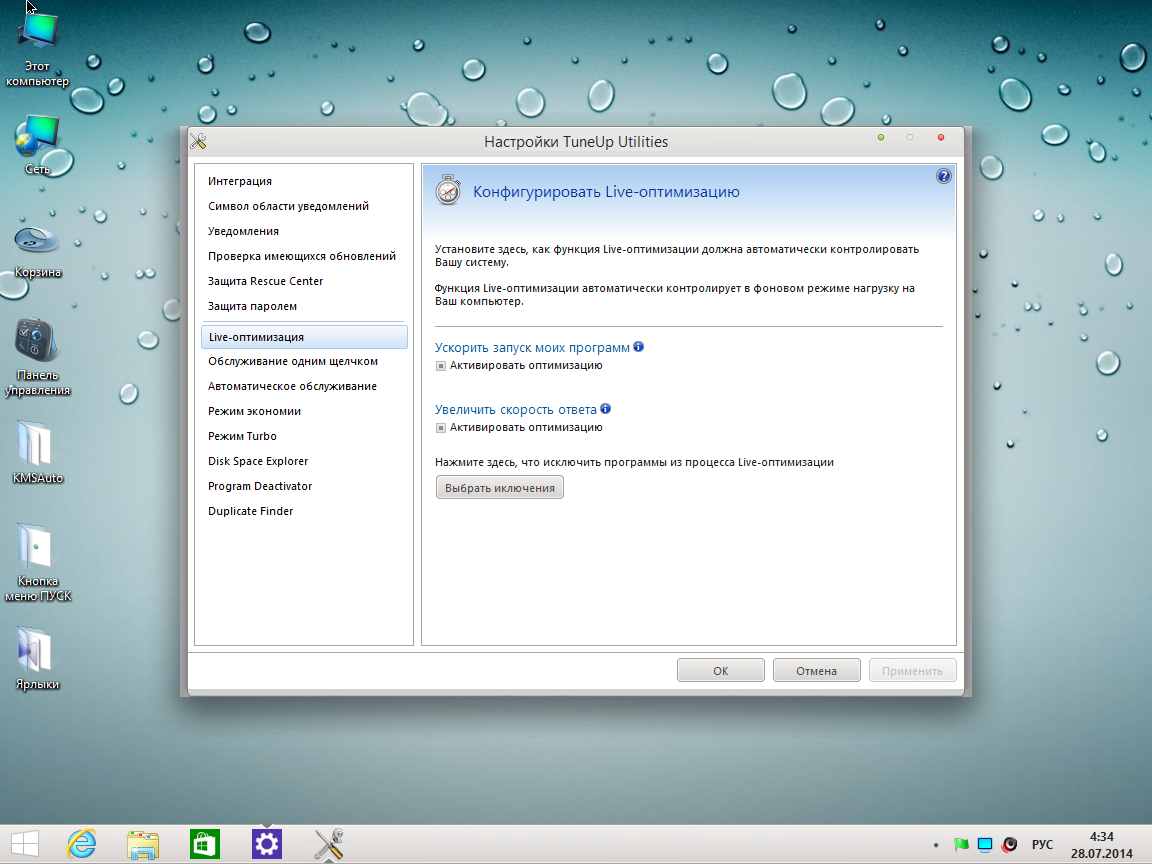Confirm with the OK button
The width and height of the screenshot is (1152, 864).
point(721,670)
